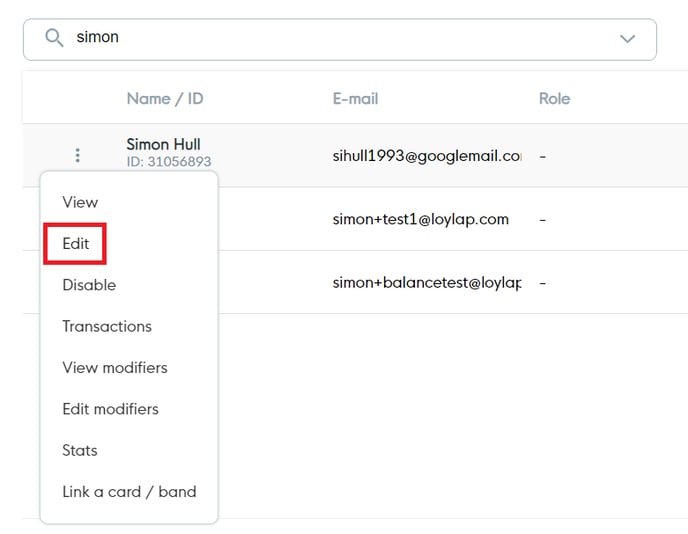The image size is (688, 534).
Task: Click the simon+test1@loylap.com email
Action: pyautogui.click(x=420, y=219)
